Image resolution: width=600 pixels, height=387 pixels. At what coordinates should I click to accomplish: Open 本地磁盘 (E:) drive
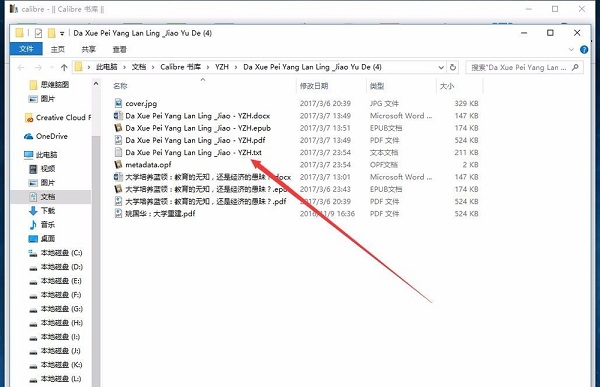coord(55,281)
